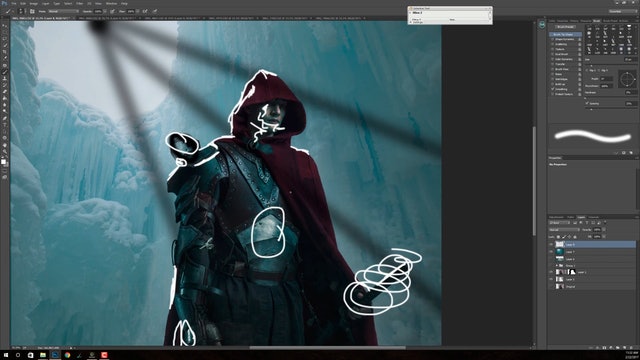This screenshot has height=360, width=640.
Task: Click the brush angle and roundness wheel
Action: [627, 79]
